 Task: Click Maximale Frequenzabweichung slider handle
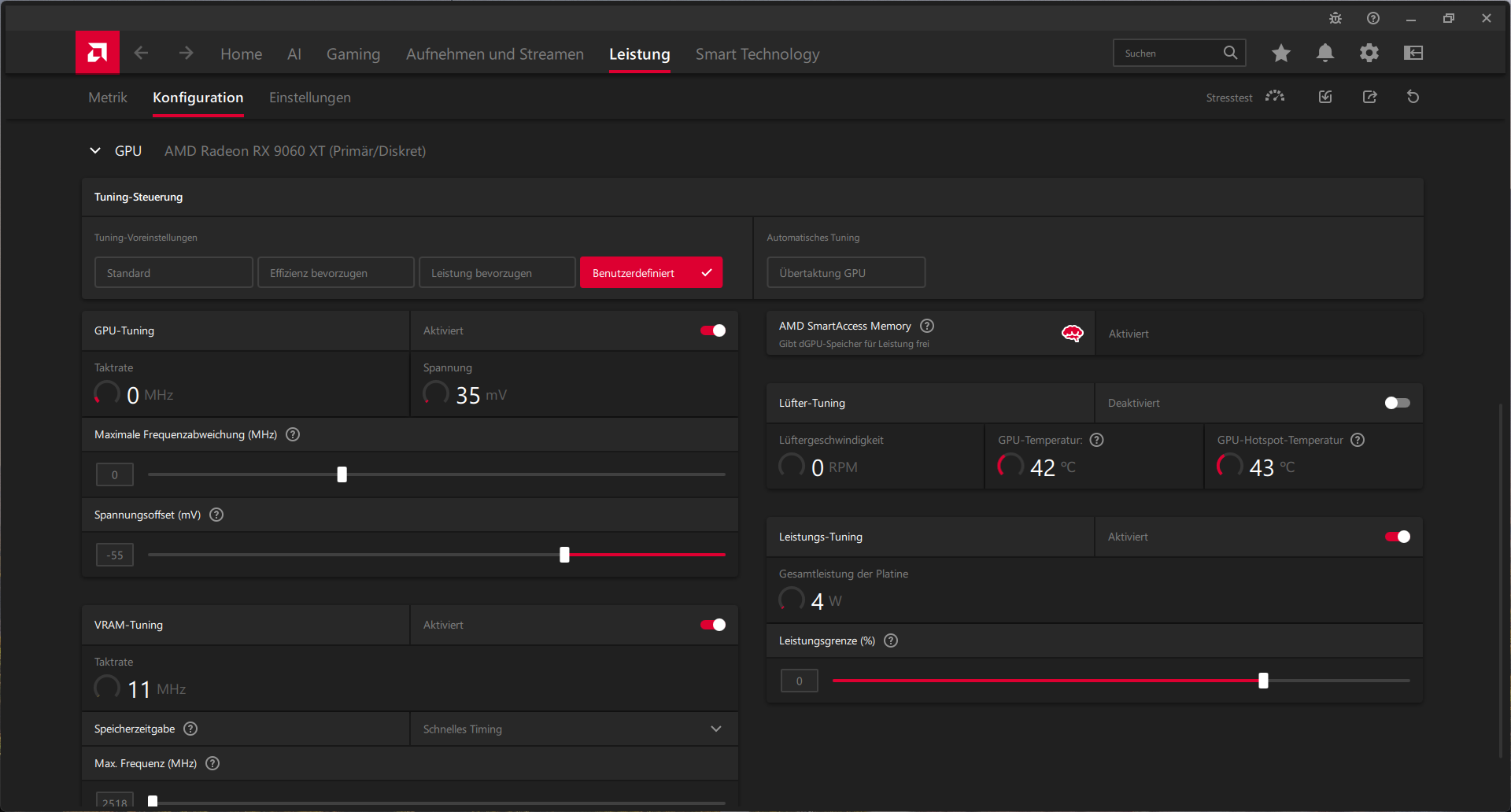[342, 474]
